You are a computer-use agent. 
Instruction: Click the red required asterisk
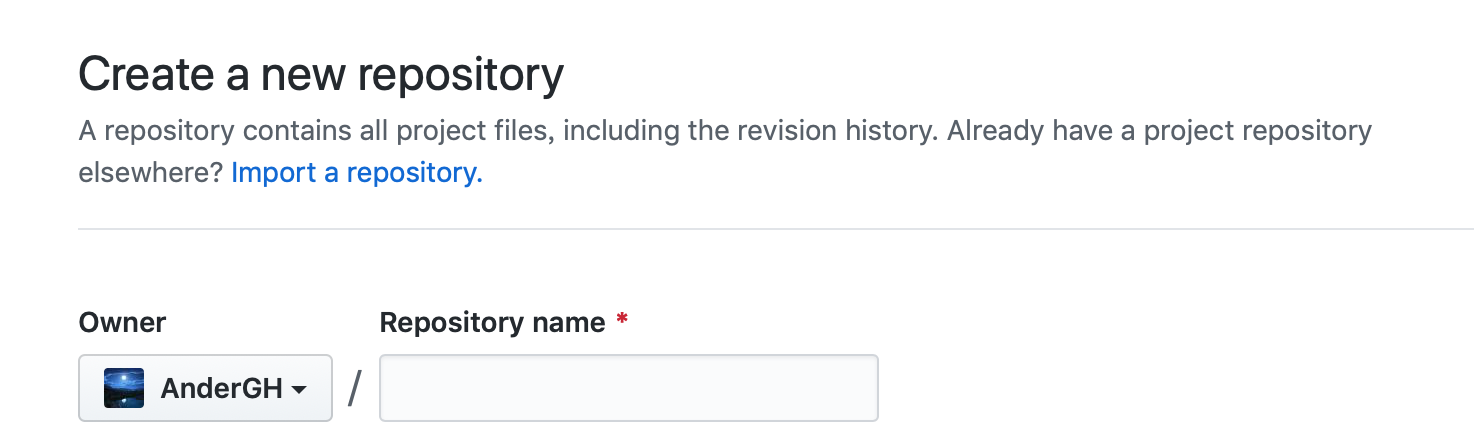(622, 320)
